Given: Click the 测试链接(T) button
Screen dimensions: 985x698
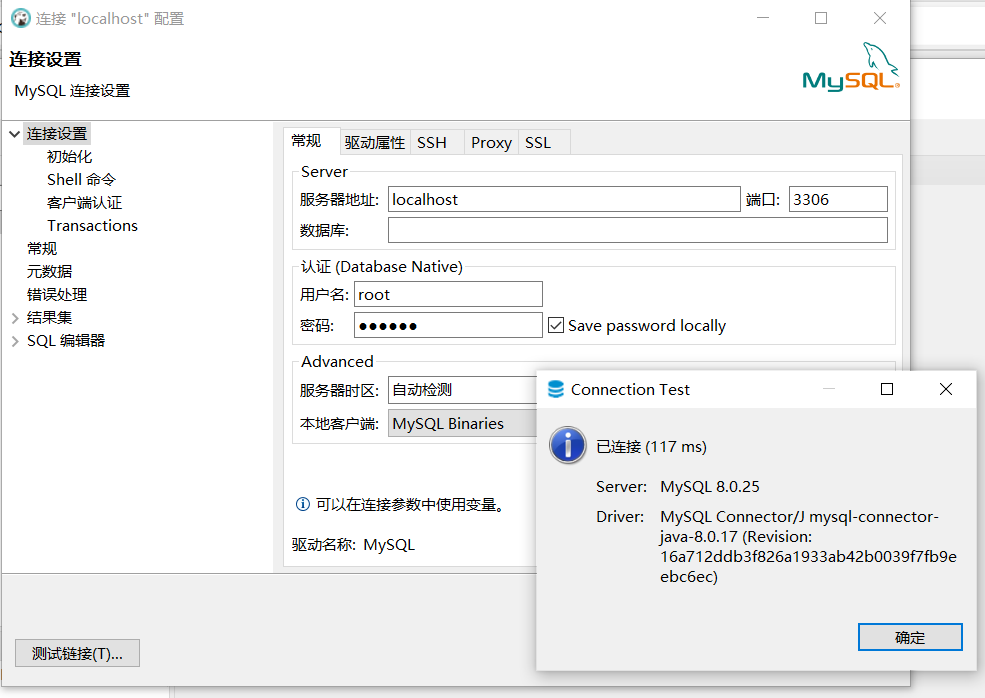Looking at the screenshot, I should (x=76, y=653).
